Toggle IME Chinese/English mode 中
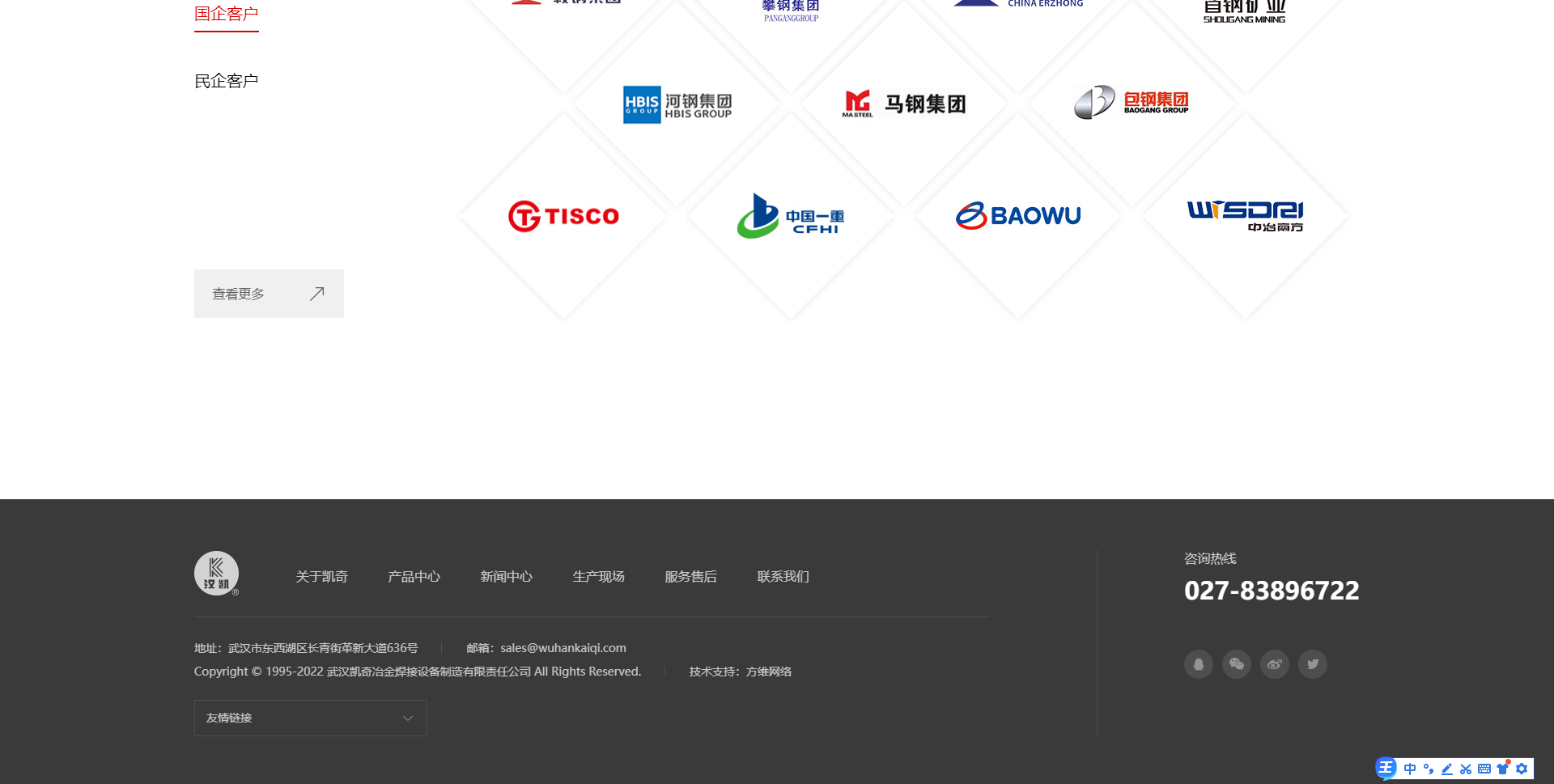 (1410, 769)
